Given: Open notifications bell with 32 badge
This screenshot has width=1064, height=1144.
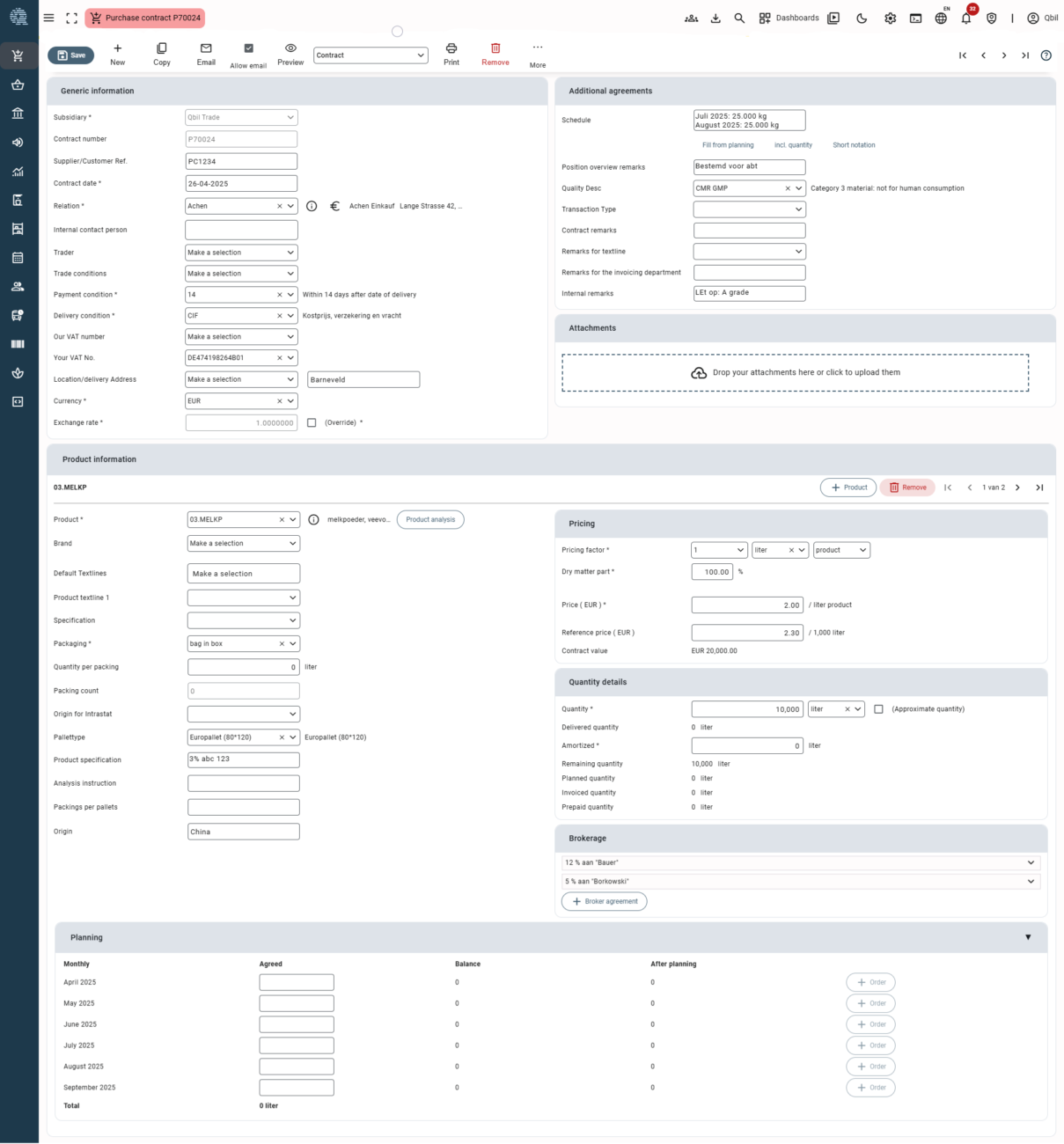Looking at the screenshot, I should point(967,17).
